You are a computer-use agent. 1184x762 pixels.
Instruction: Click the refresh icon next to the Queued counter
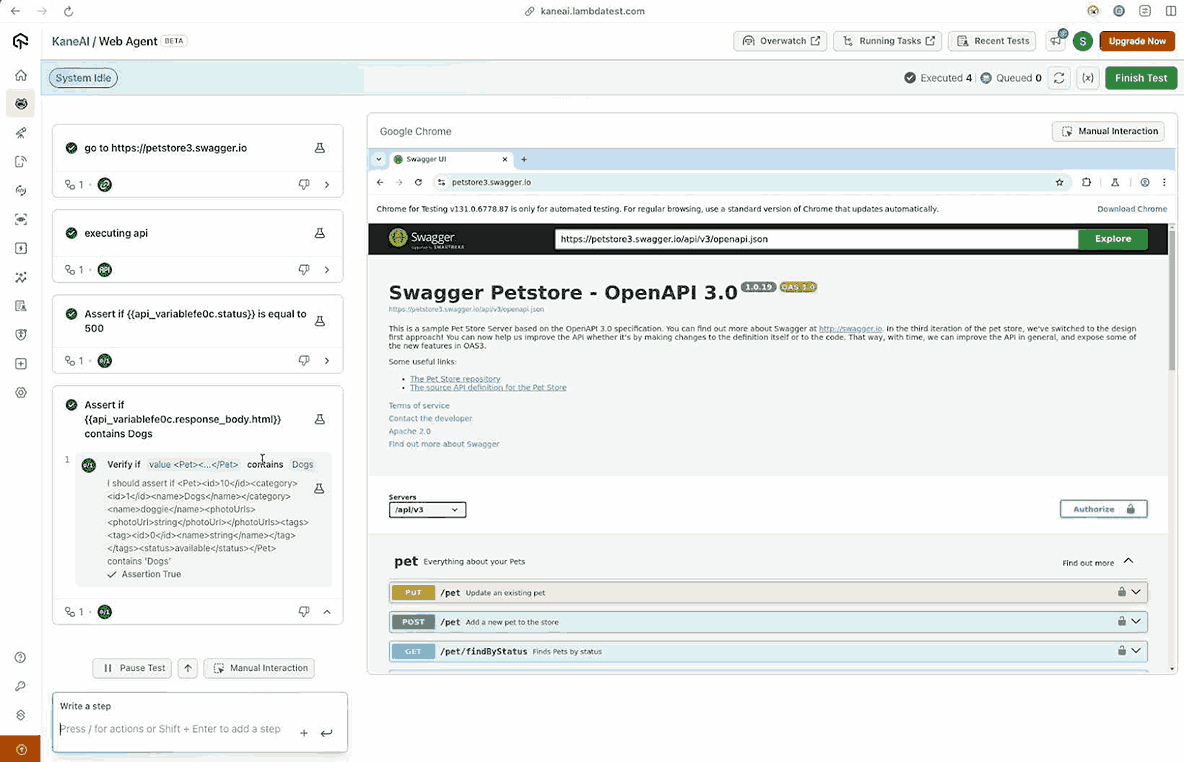[x=1059, y=77]
